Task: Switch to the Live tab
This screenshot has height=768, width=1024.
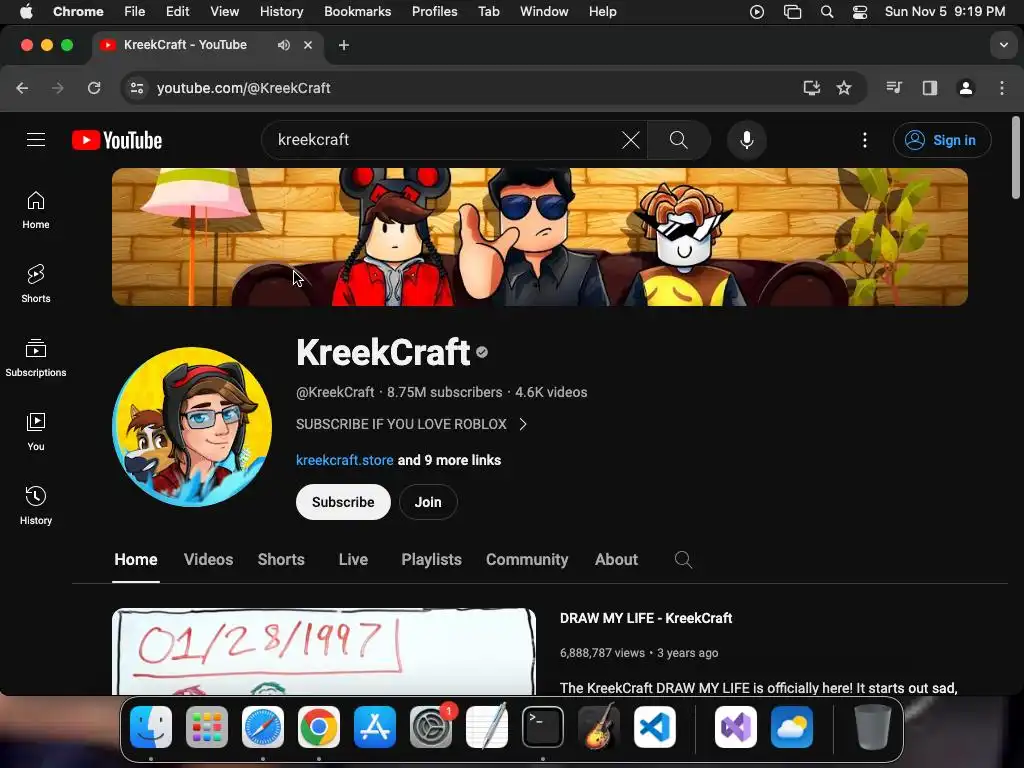Action: 353,560
